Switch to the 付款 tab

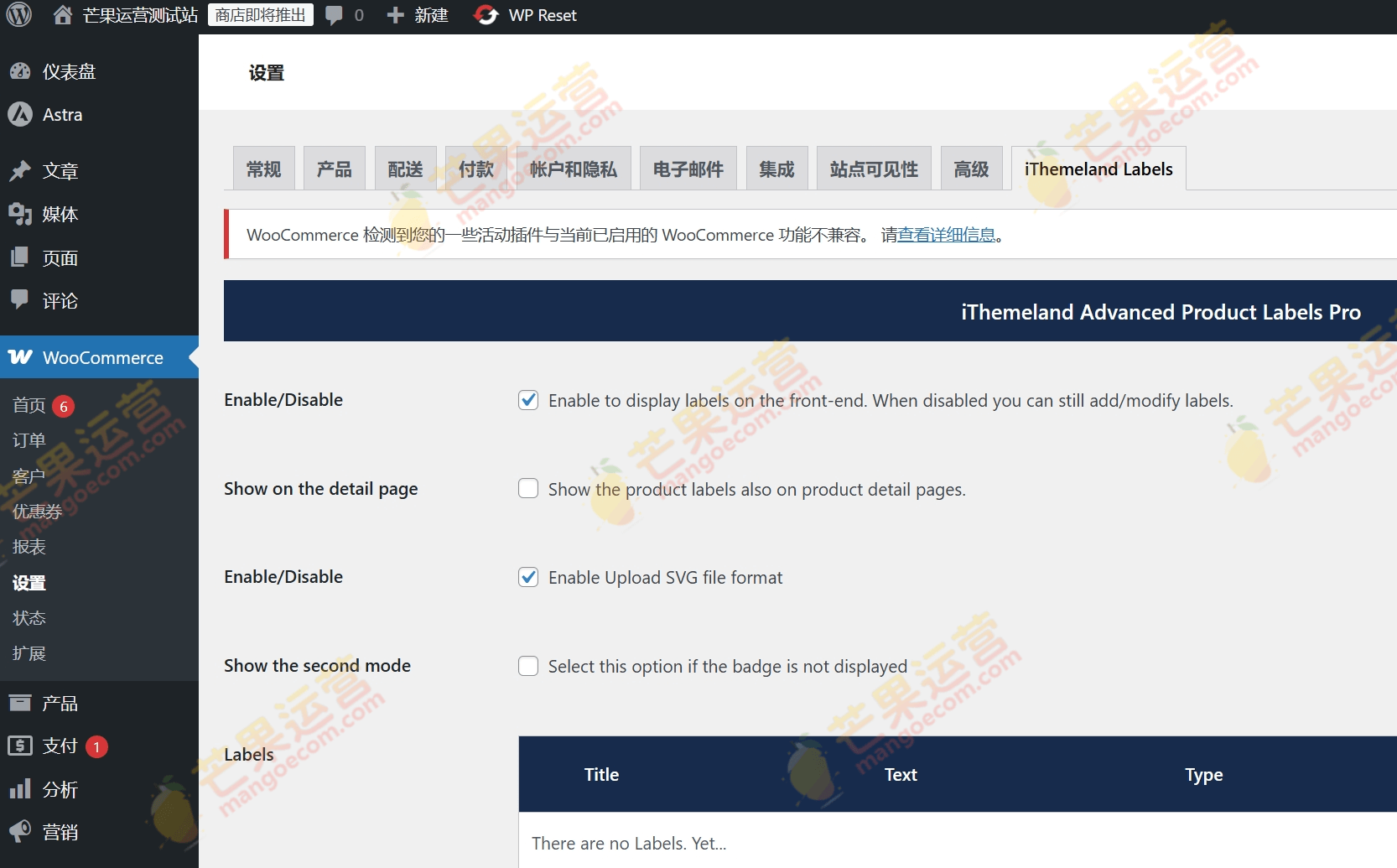476,169
